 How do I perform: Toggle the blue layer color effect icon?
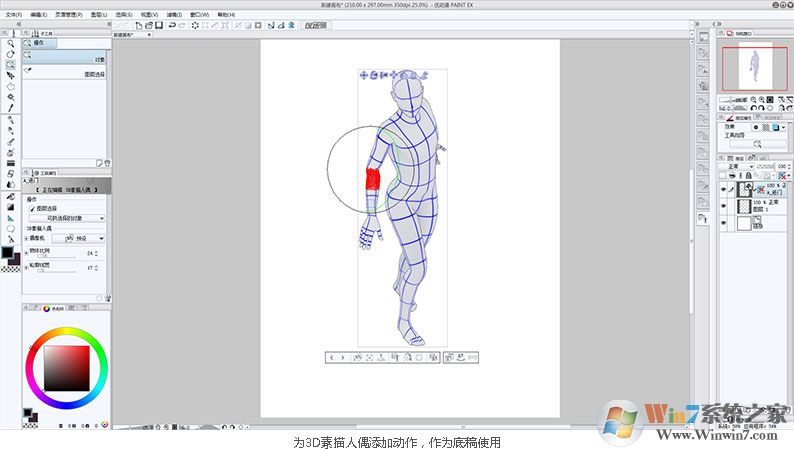tap(775, 128)
